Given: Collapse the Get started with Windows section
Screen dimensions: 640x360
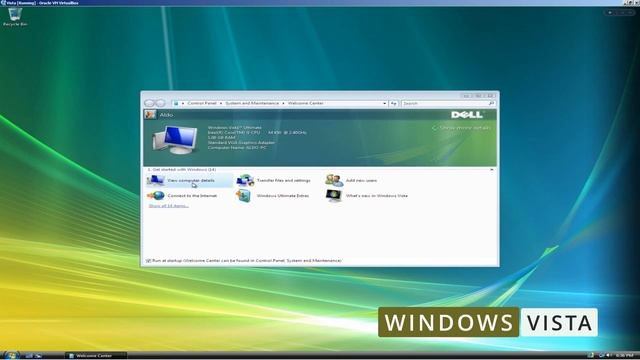Looking at the screenshot, I should click(491, 169).
